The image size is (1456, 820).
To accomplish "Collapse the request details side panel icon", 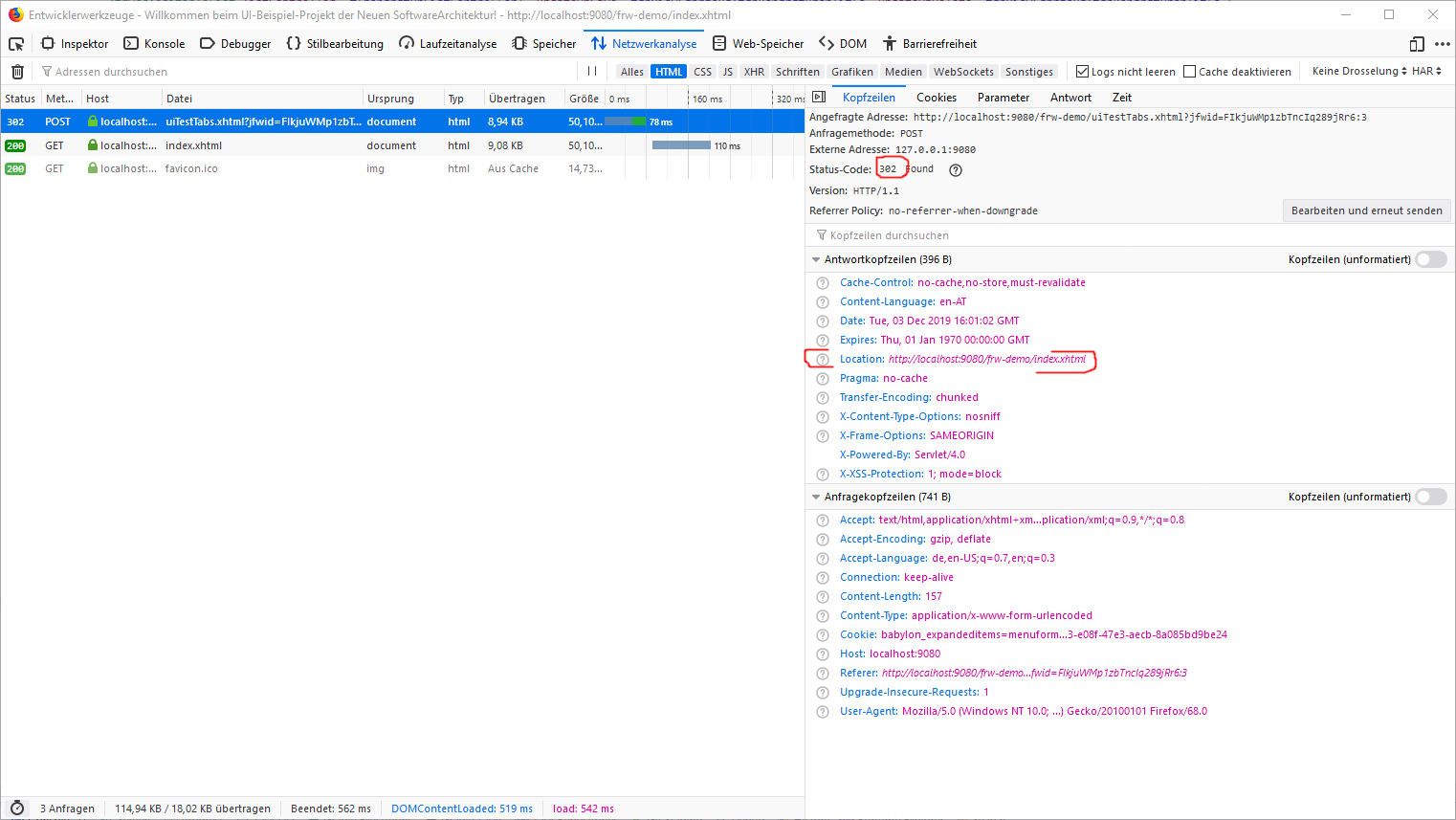I will [x=819, y=98].
